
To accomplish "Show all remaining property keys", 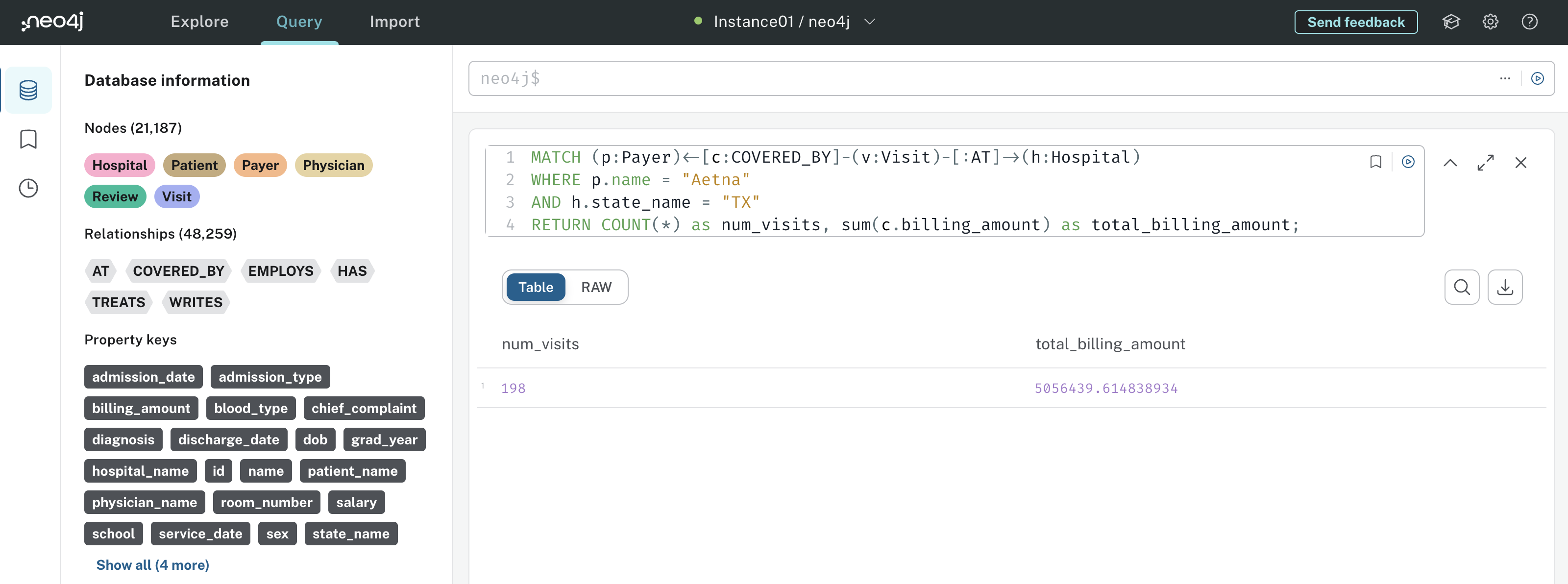I will coord(152,564).
